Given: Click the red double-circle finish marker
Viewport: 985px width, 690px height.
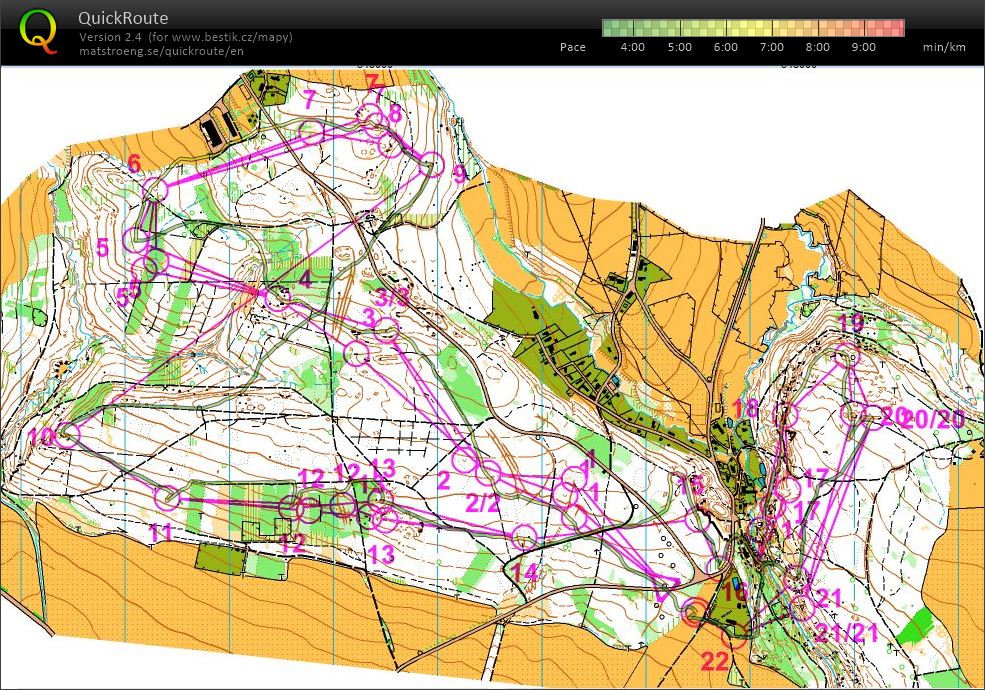Looking at the screenshot, I should pos(694,612).
